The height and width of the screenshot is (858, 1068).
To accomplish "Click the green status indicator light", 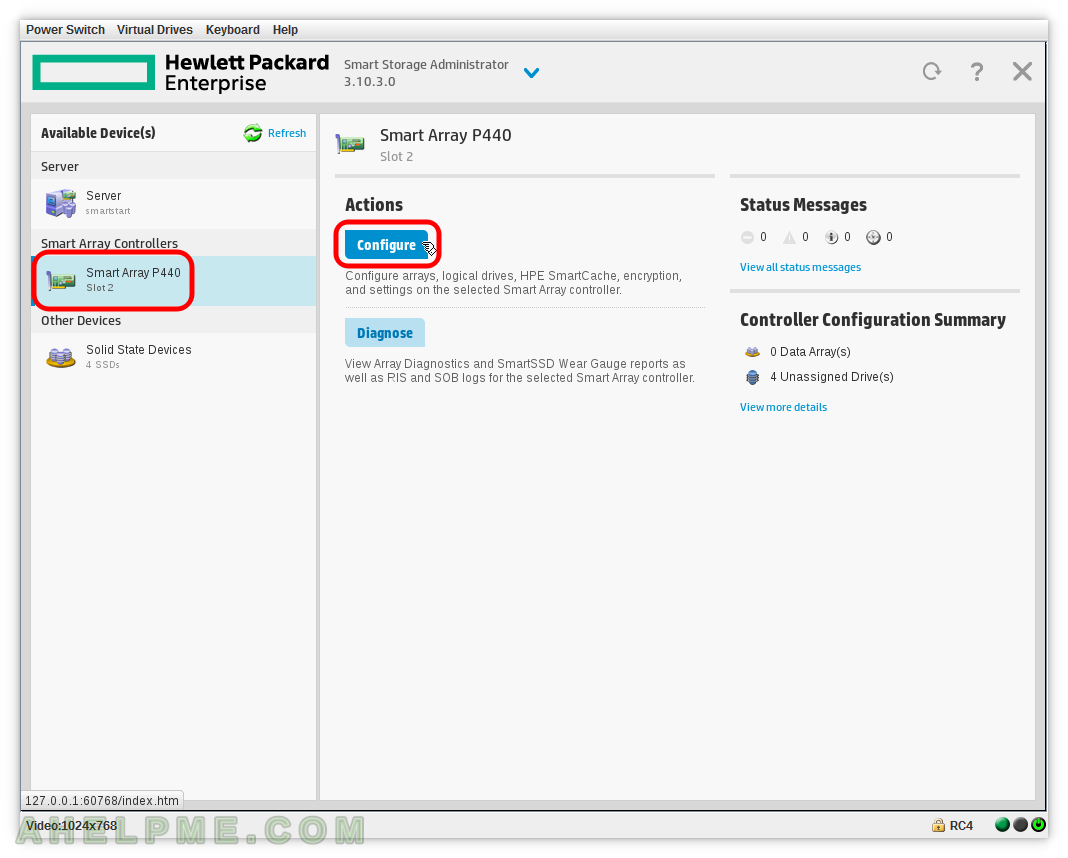I will [1002, 825].
